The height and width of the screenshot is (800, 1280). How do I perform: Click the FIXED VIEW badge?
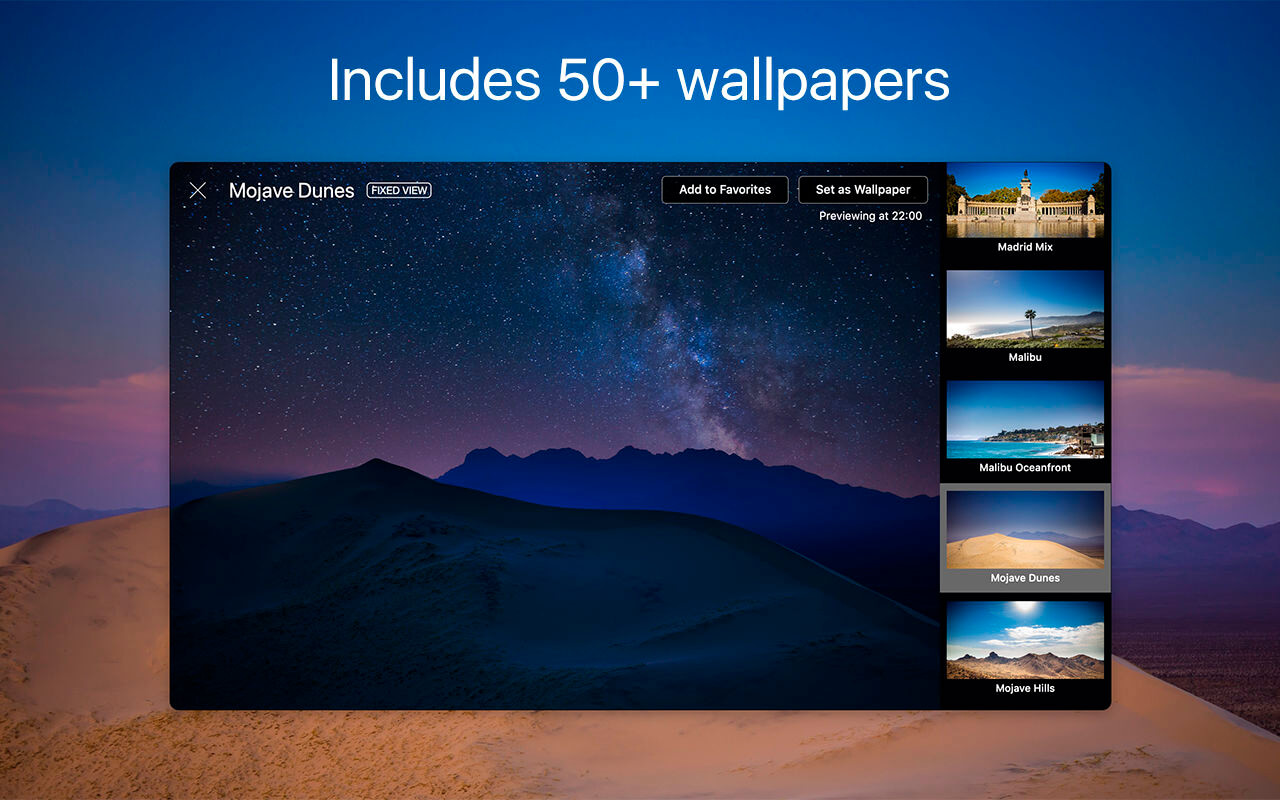399,190
